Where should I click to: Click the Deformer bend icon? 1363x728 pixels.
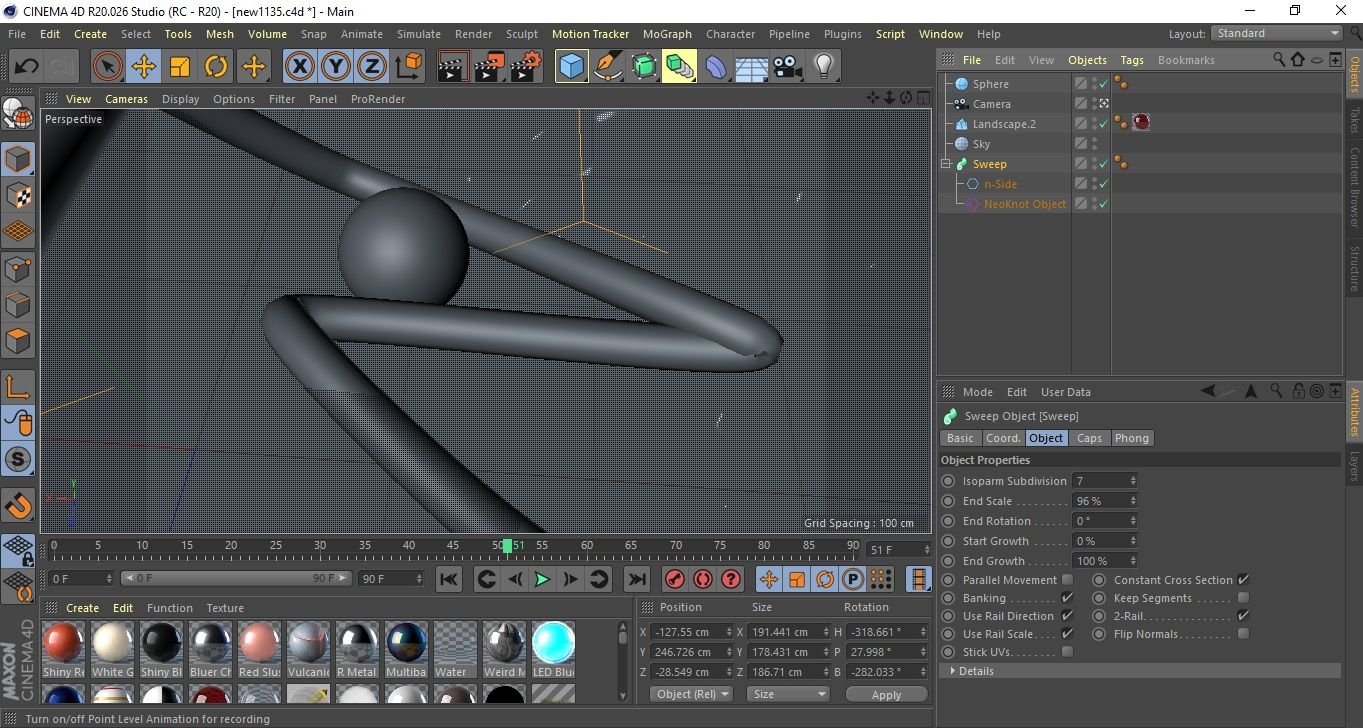coord(716,67)
